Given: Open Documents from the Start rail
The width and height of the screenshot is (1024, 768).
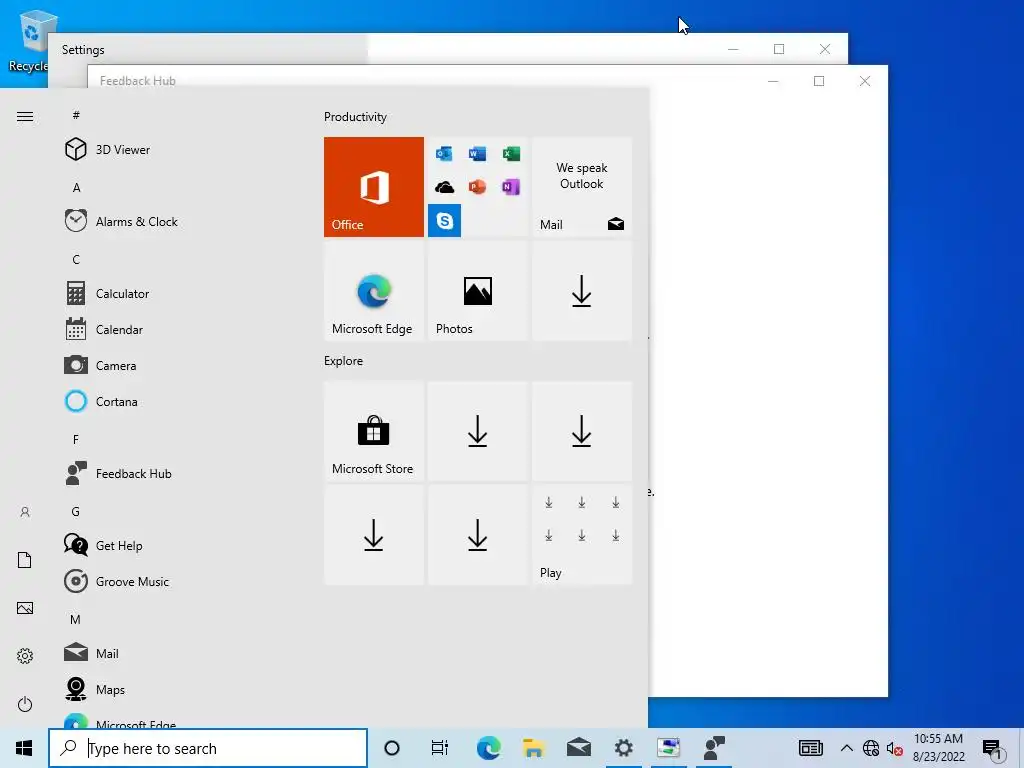Looking at the screenshot, I should pyautogui.click(x=25, y=560).
